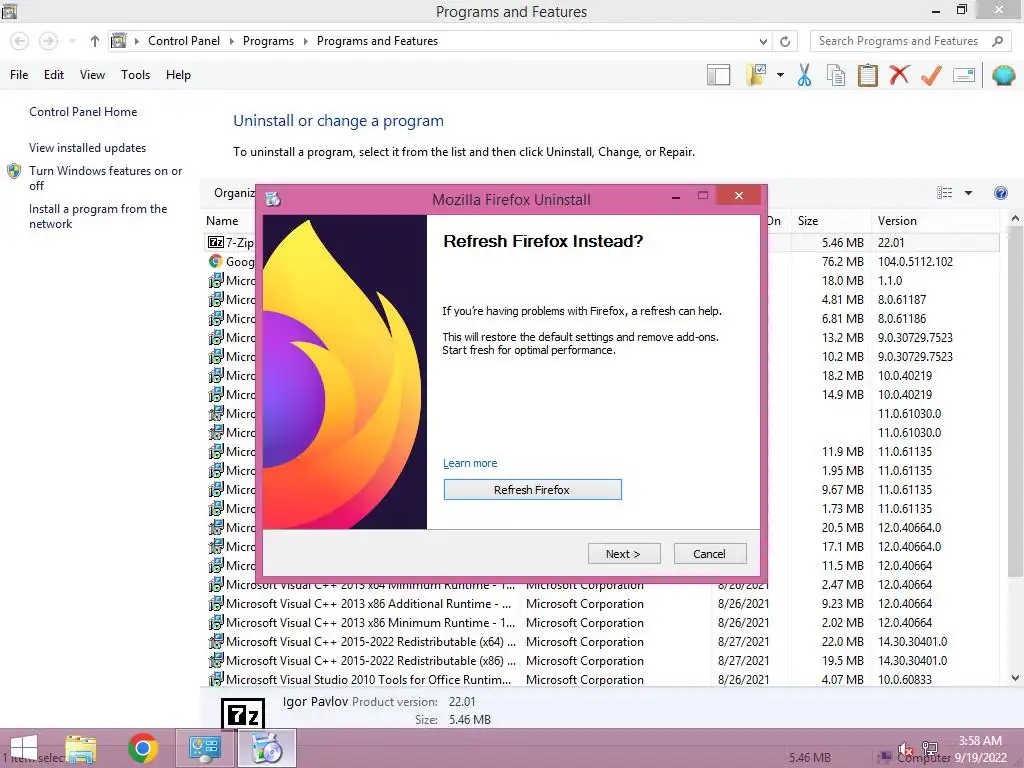1024x768 pixels.
Task: Go back with the Back arrow
Action: coord(20,41)
